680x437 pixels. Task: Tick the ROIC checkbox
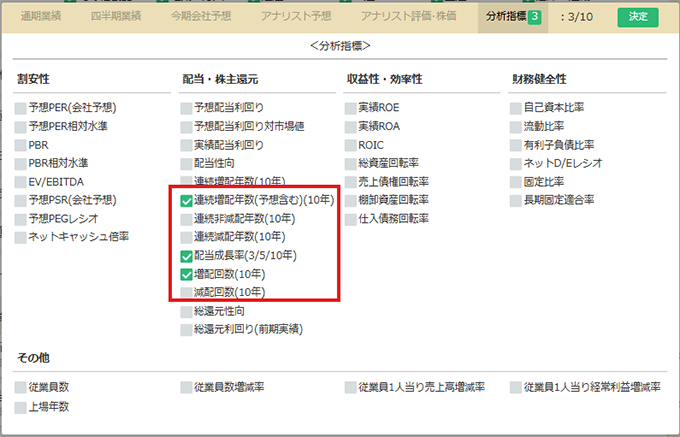pos(351,145)
